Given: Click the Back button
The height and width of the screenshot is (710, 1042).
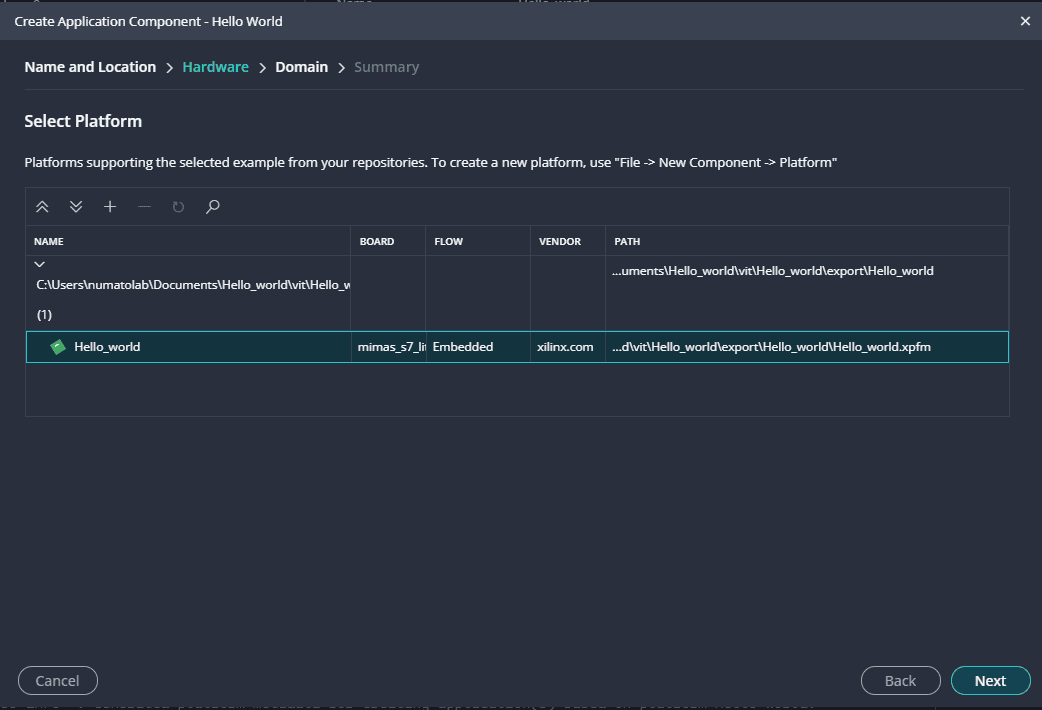Looking at the screenshot, I should (900, 681).
